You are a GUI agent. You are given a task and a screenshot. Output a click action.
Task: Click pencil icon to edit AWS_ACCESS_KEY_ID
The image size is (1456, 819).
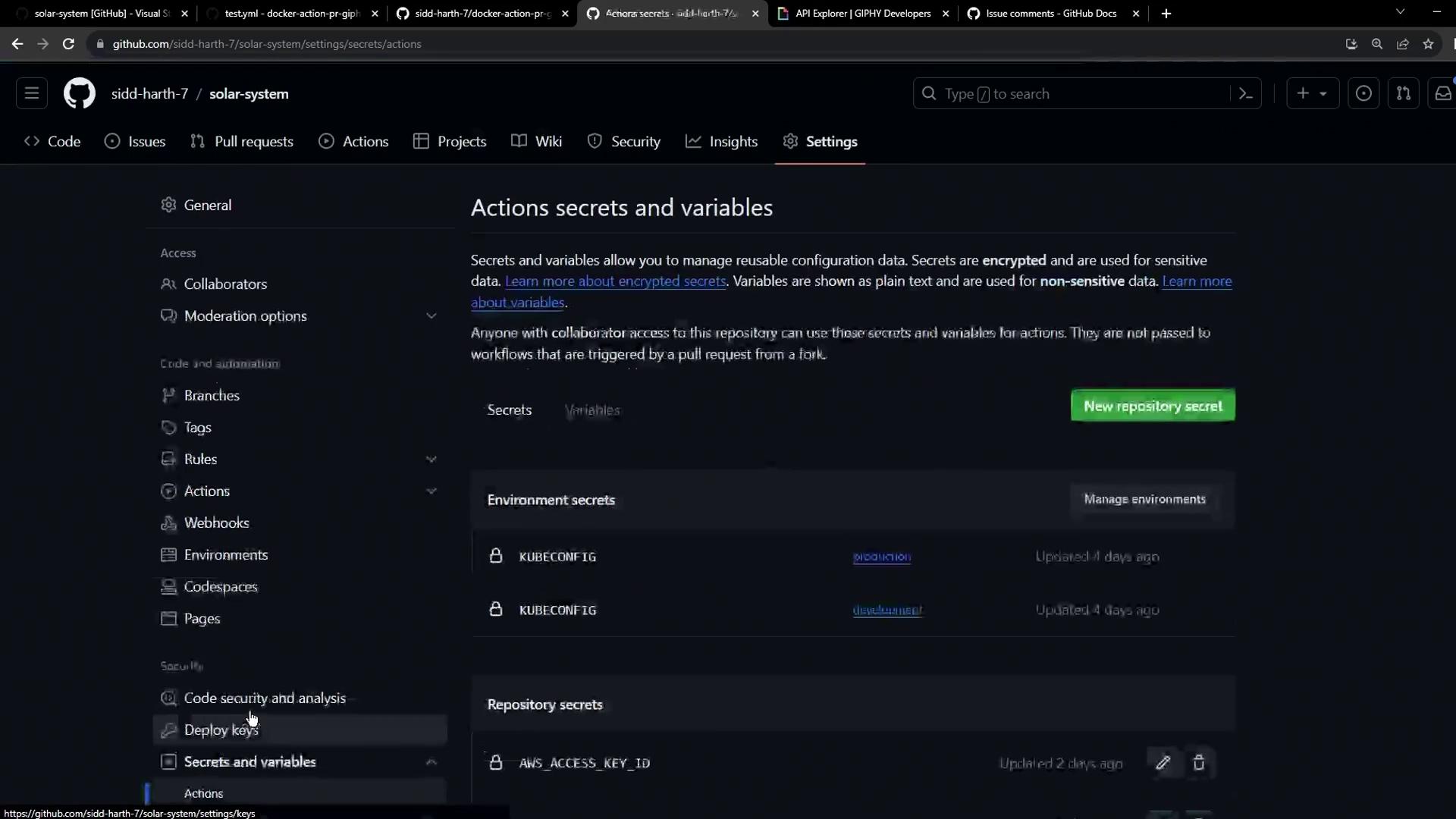click(1163, 763)
